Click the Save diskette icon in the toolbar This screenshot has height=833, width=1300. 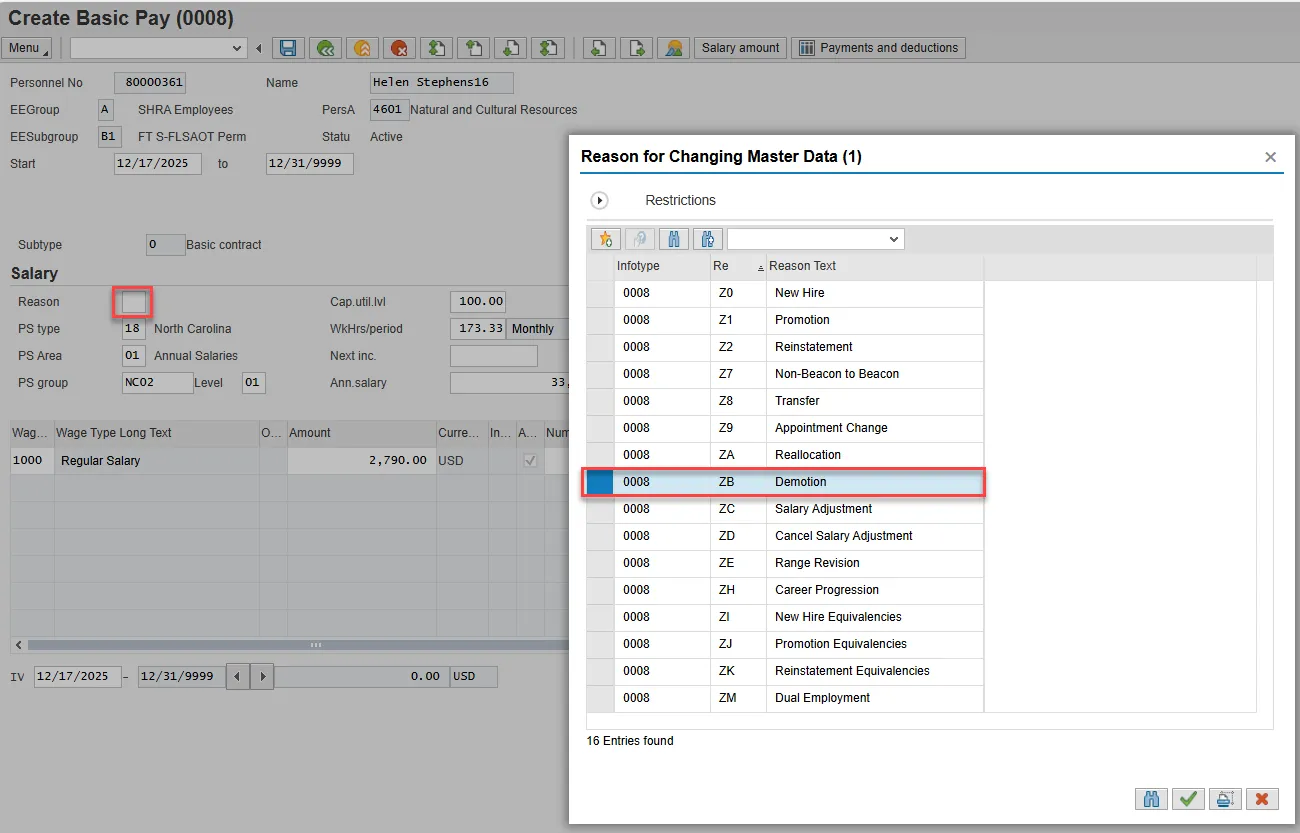[x=288, y=48]
